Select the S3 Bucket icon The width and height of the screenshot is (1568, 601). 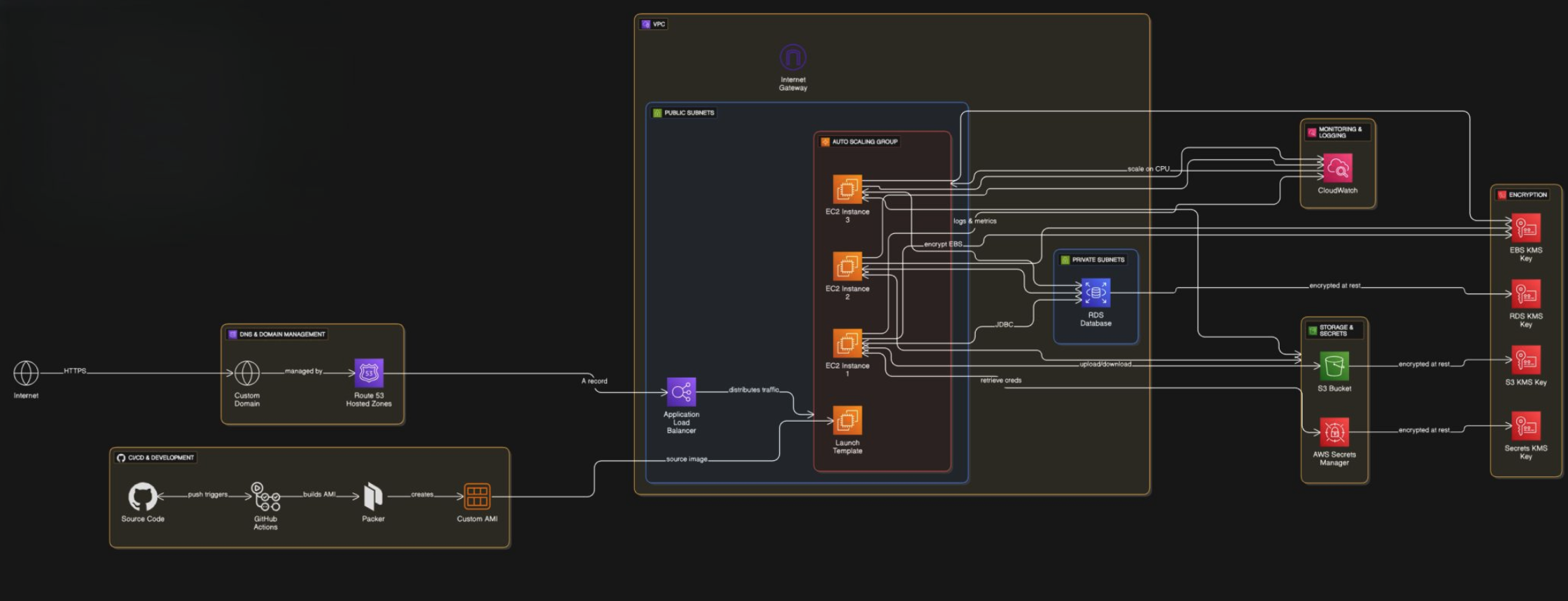coord(1334,366)
